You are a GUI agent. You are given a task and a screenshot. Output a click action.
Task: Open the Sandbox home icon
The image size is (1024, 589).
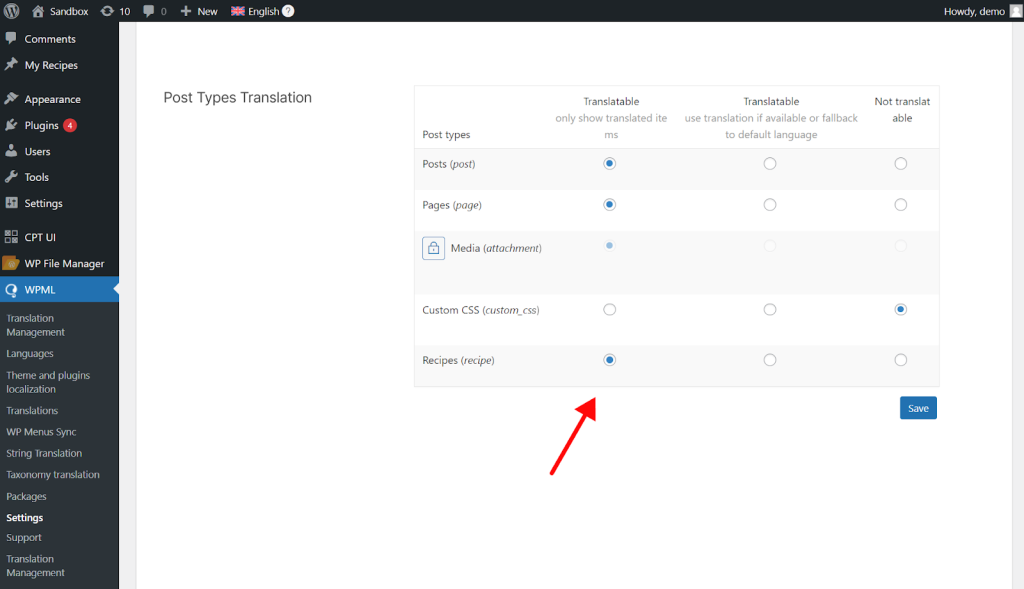(38, 11)
